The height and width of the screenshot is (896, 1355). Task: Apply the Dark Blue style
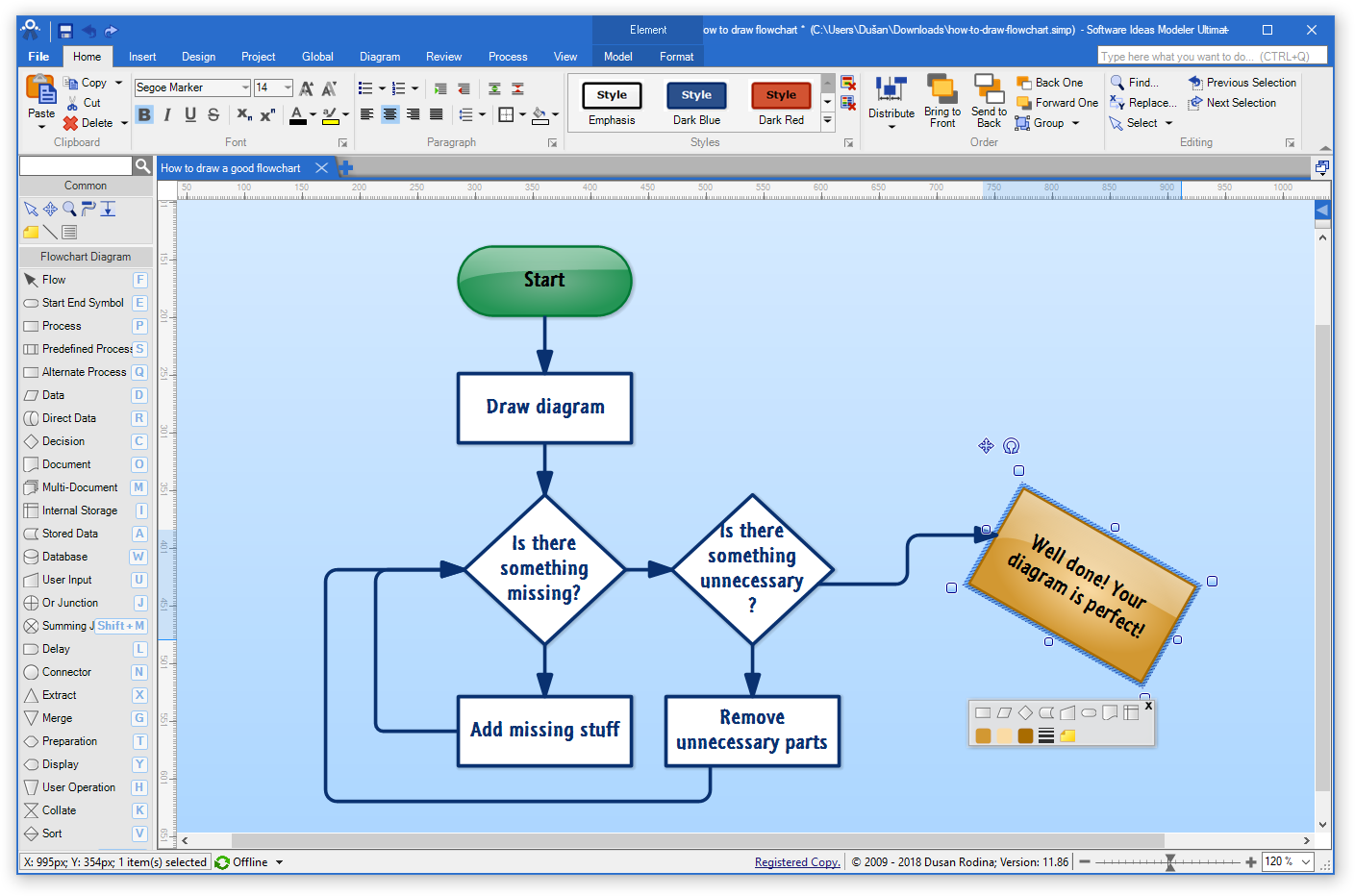click(x=696, y=95)
